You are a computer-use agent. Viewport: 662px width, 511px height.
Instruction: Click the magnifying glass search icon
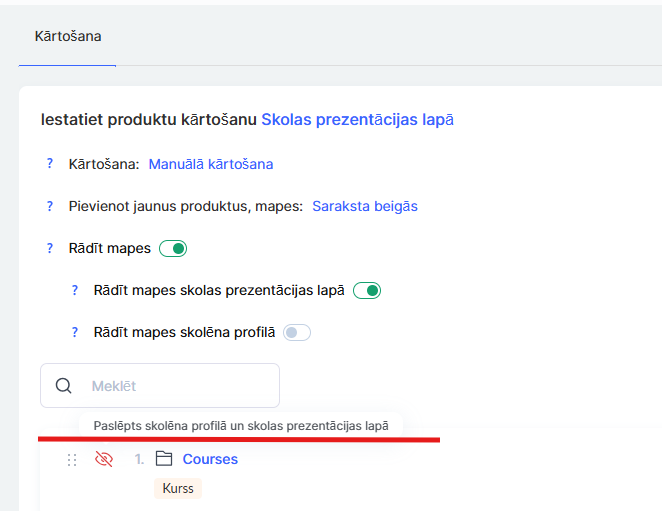coord(64,386)
